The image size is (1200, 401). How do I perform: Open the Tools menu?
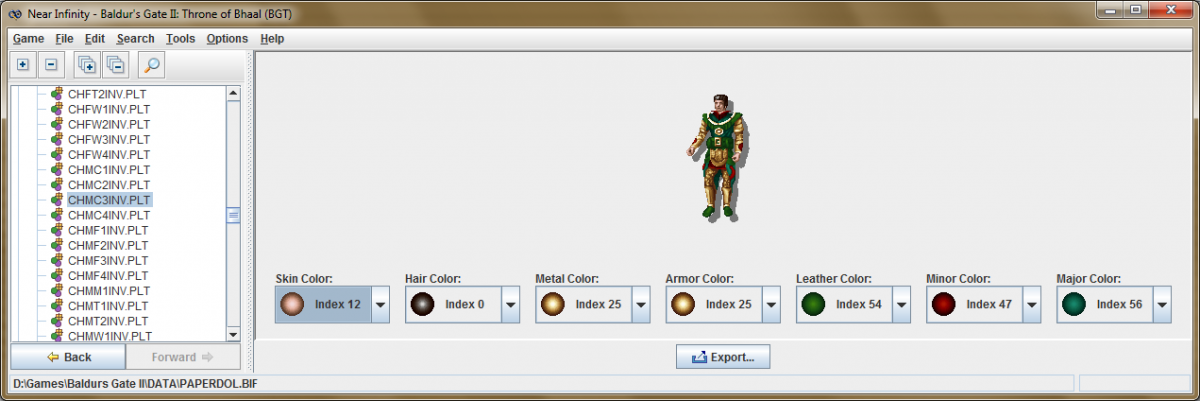tap(181, 39)
